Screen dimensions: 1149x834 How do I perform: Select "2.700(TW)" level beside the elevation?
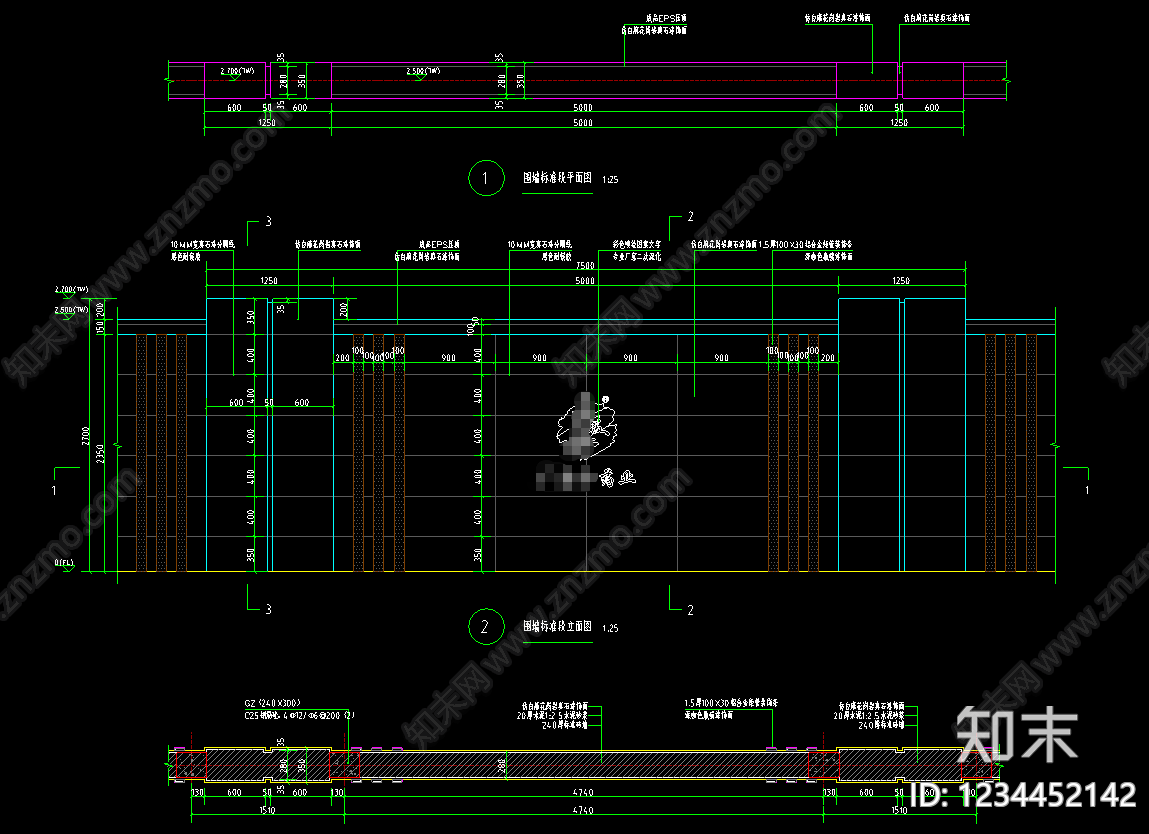click(x=71, y=289)
